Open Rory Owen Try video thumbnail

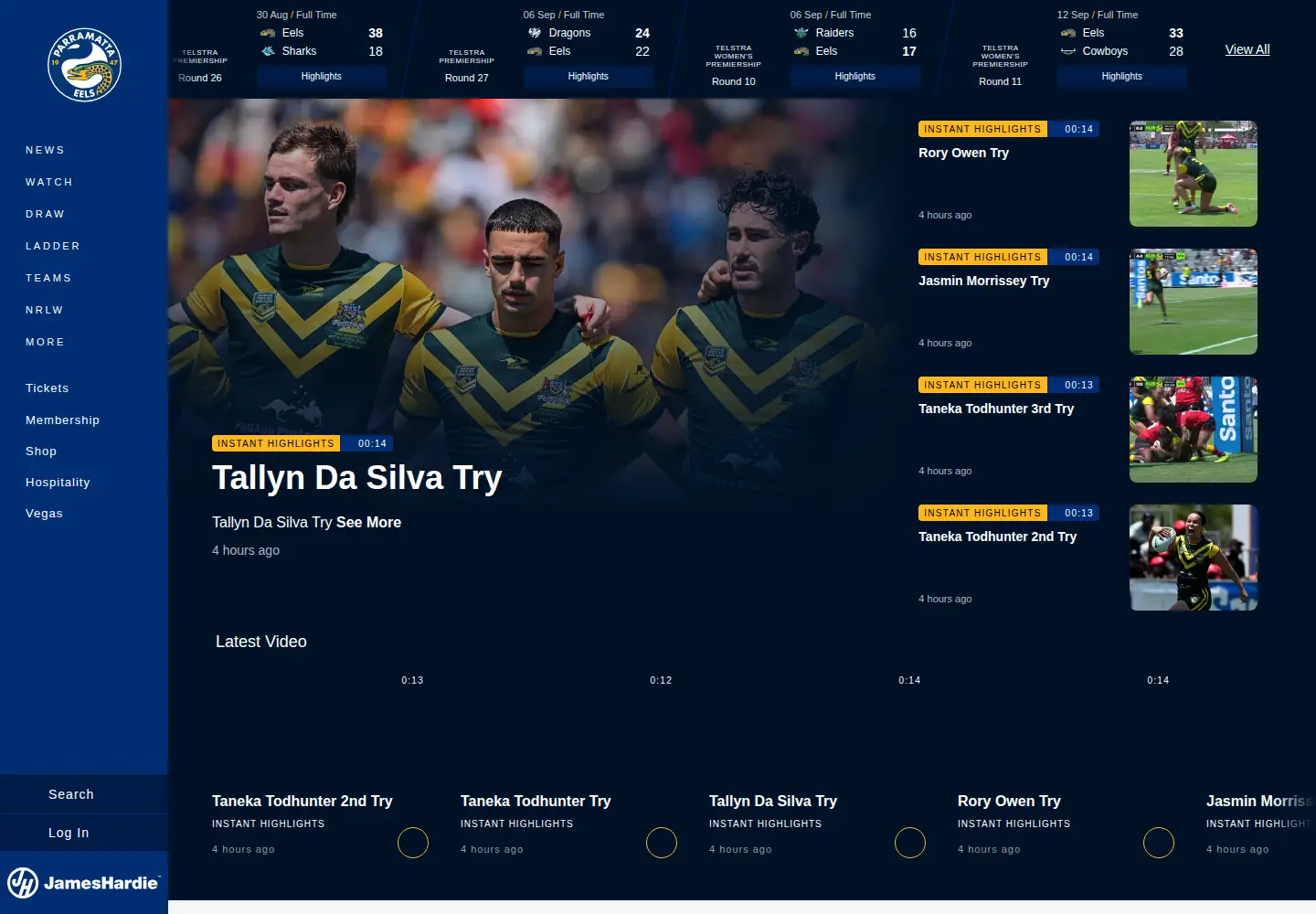point(1194,174)
